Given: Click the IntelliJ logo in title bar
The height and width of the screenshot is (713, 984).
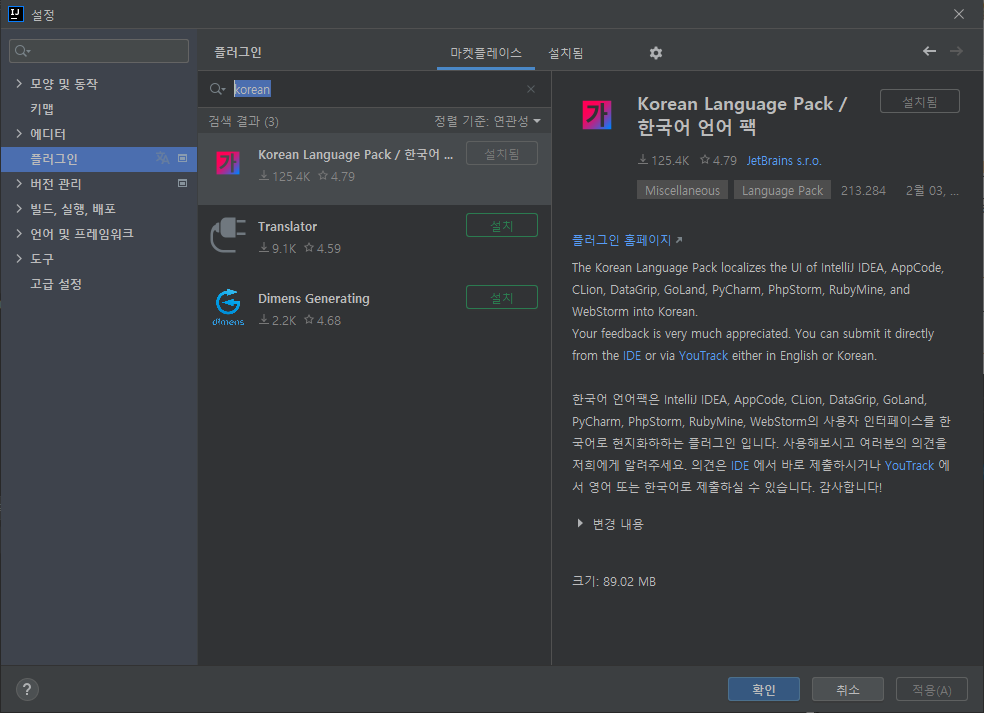Looking at the screenshot, I should 16,14.
